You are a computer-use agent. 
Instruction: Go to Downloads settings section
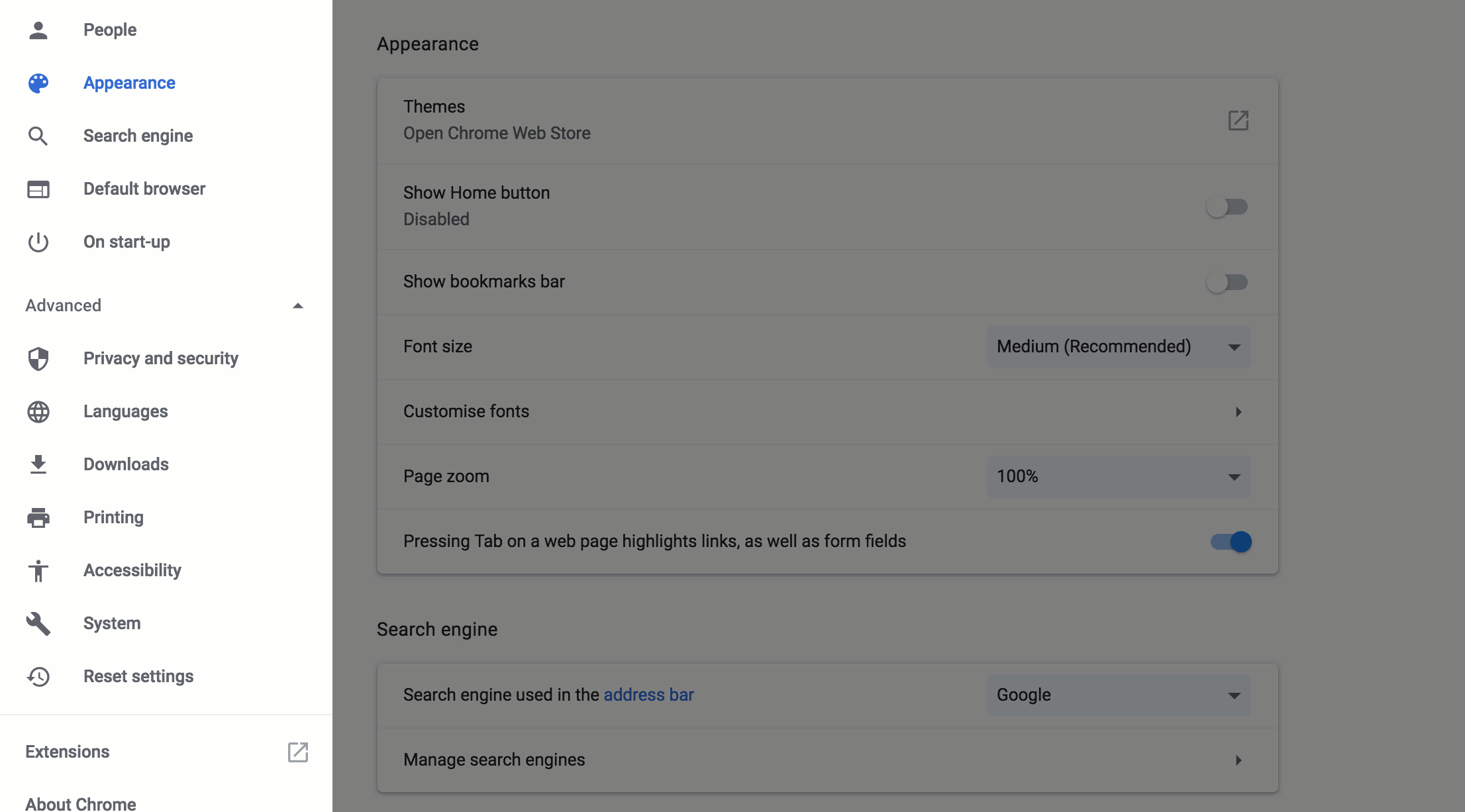click(126, 464)
